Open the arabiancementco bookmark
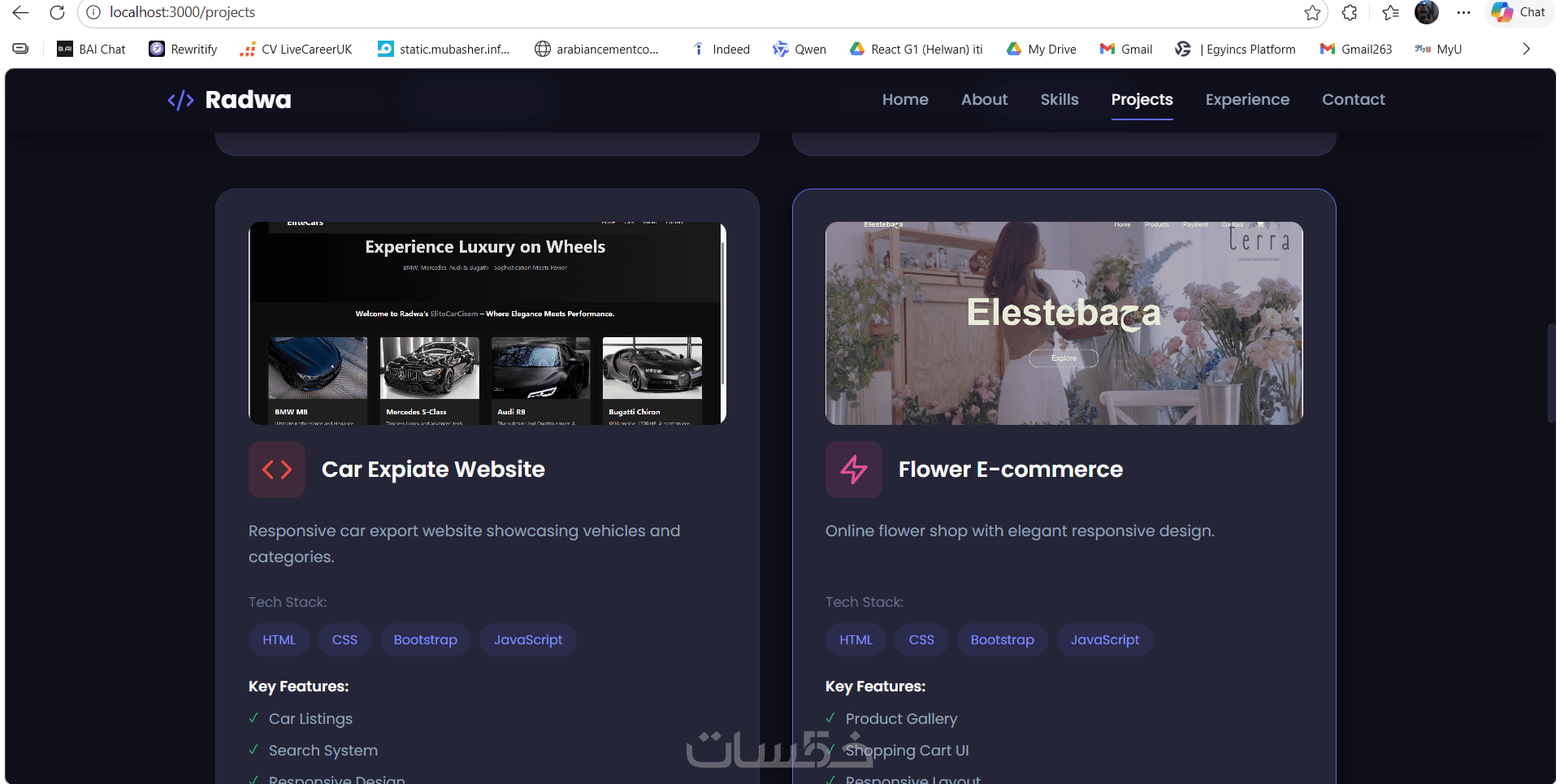Image resolution: width=1560 pixels, height=784 pixels. coord(596,49)
